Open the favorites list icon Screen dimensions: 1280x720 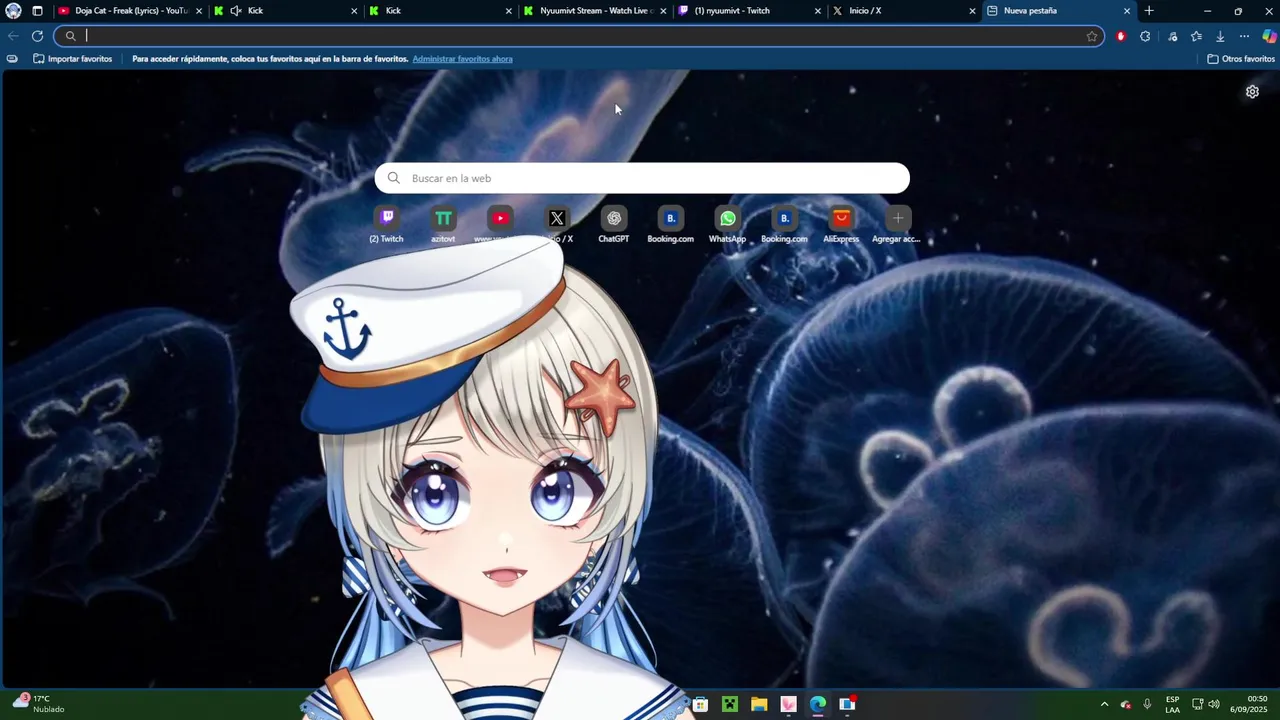pos(1196,36)
